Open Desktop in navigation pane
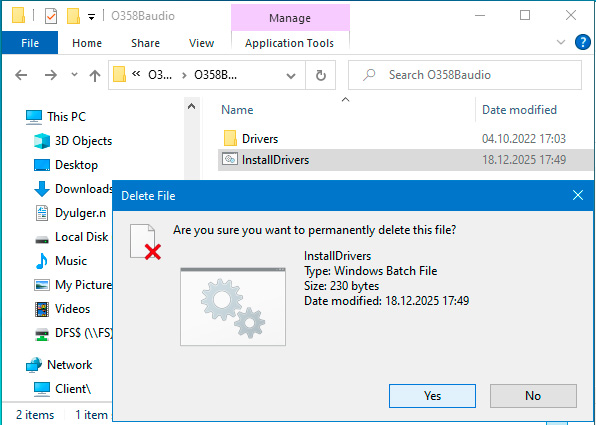This screenshot has width=596, height=425. click(x=76, y=165)
